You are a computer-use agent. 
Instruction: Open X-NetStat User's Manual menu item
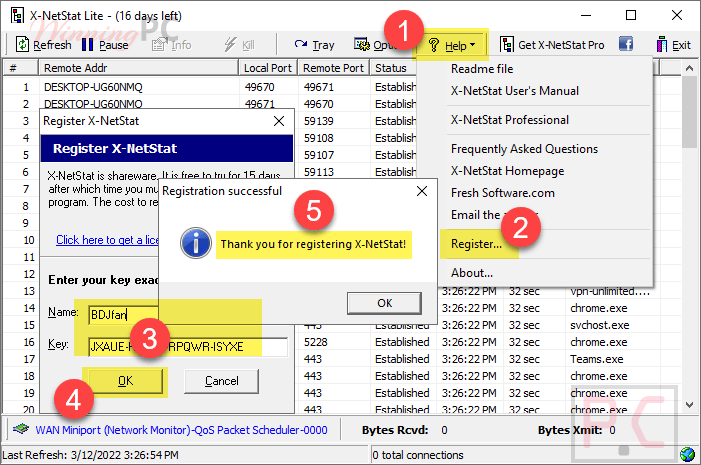[514, 91]
